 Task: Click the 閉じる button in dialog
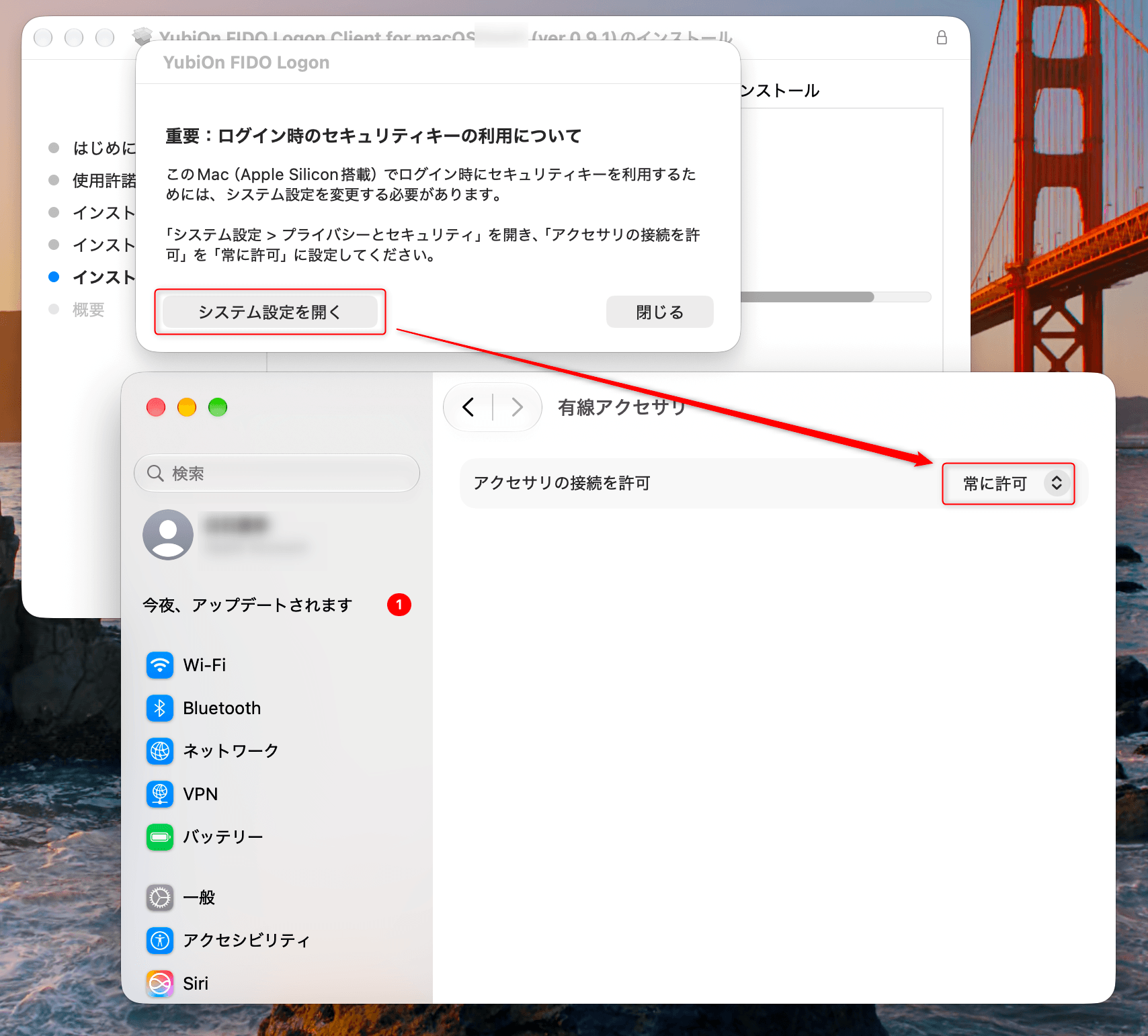(660, 312)
